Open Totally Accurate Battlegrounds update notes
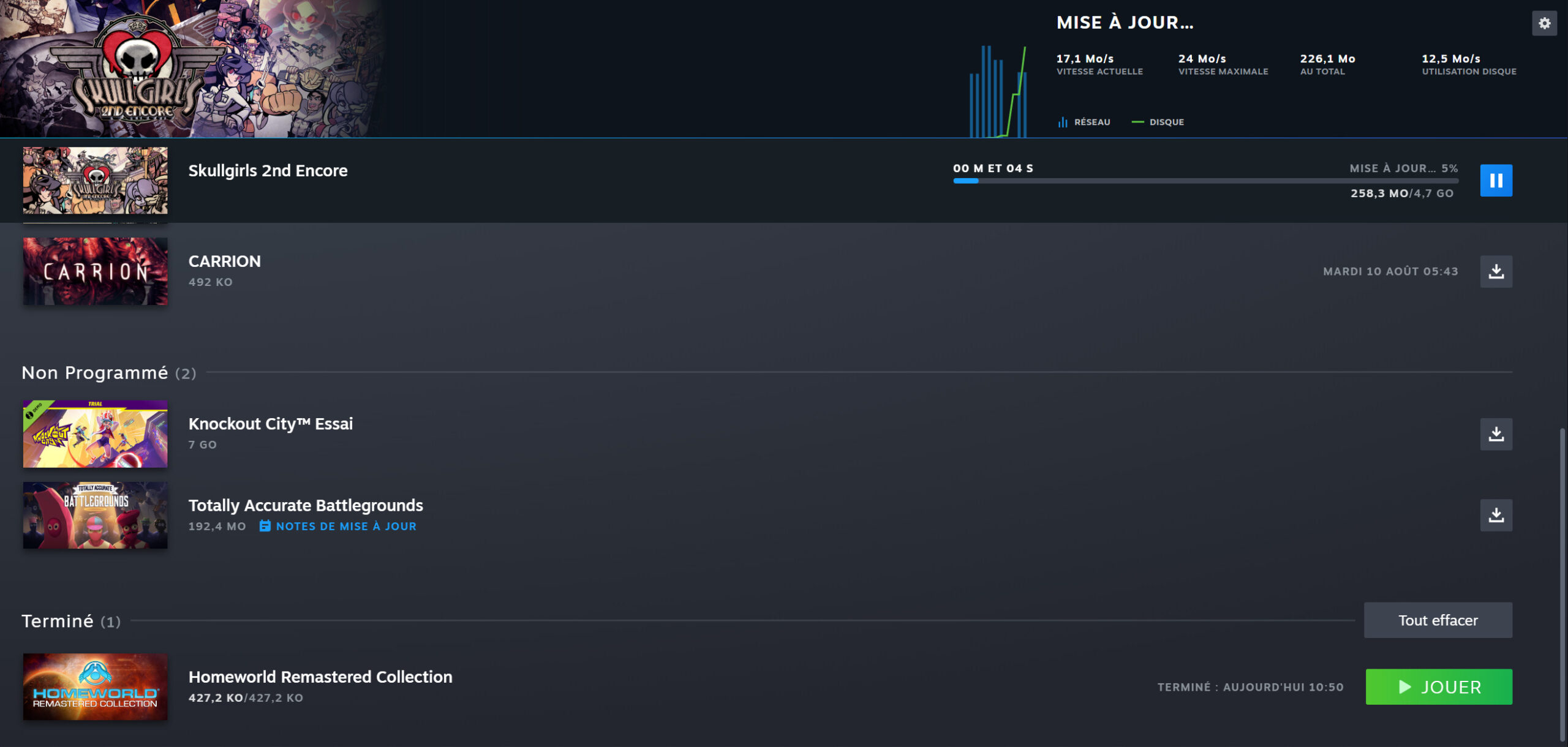Viewport: 1568px width, 747px height. click(x=345, y=527)
